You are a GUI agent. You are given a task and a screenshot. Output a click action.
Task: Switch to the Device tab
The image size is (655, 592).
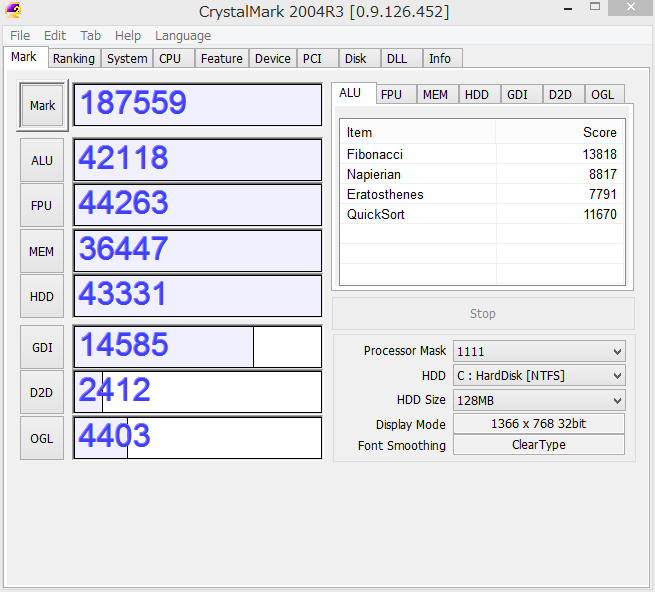(x=273, y=58)
